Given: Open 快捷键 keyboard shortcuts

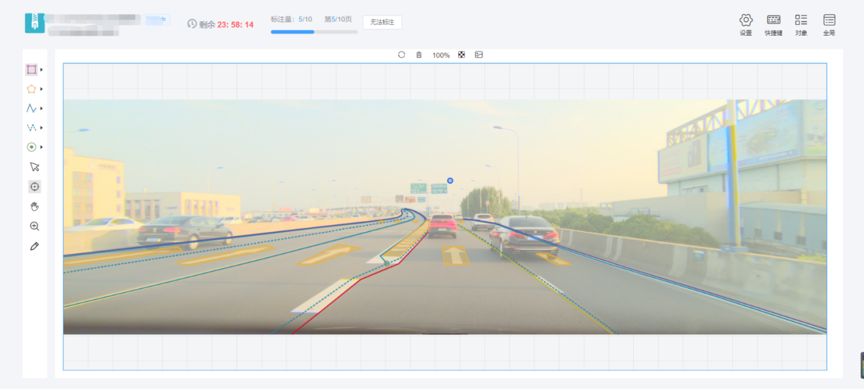Looking at the screenshot, I should 773,25.
